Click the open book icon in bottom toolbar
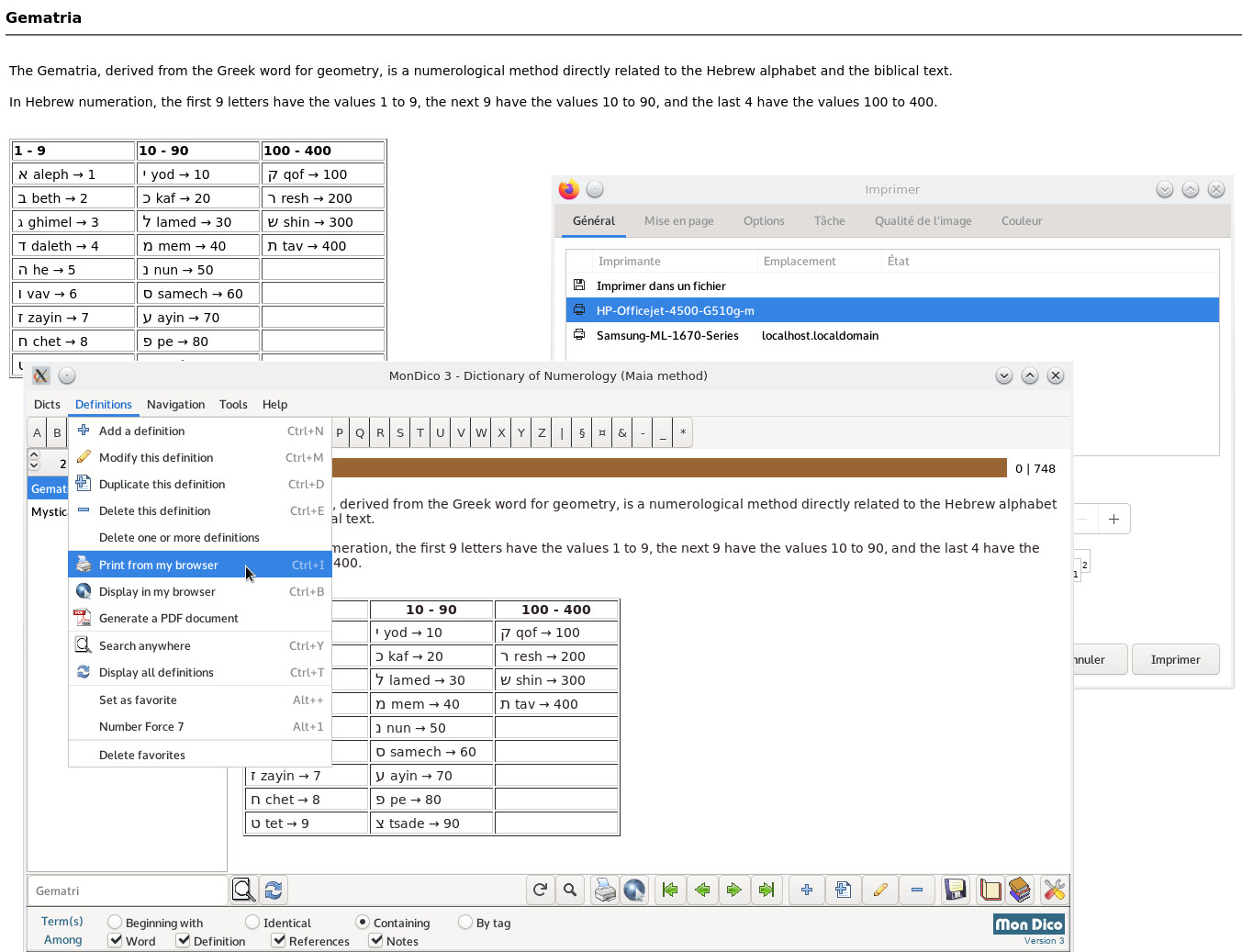1242x952 pixels. coord(990,890)
